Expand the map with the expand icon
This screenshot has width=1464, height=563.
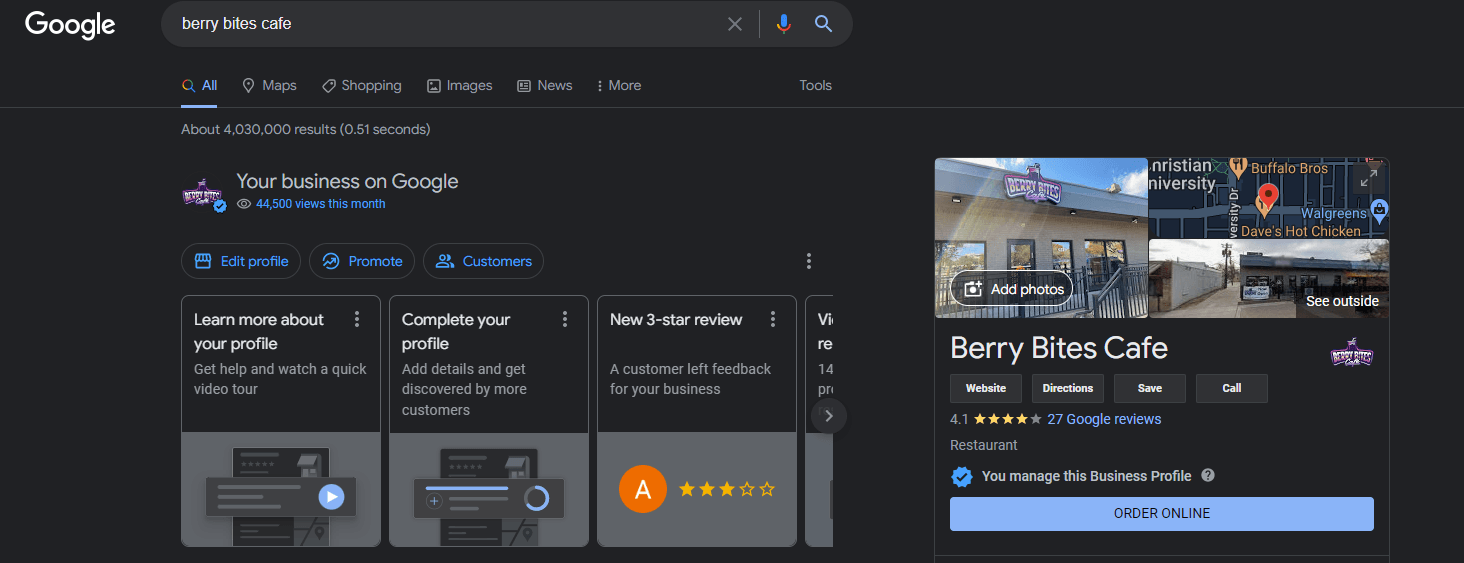click(x=1369, y=177)
